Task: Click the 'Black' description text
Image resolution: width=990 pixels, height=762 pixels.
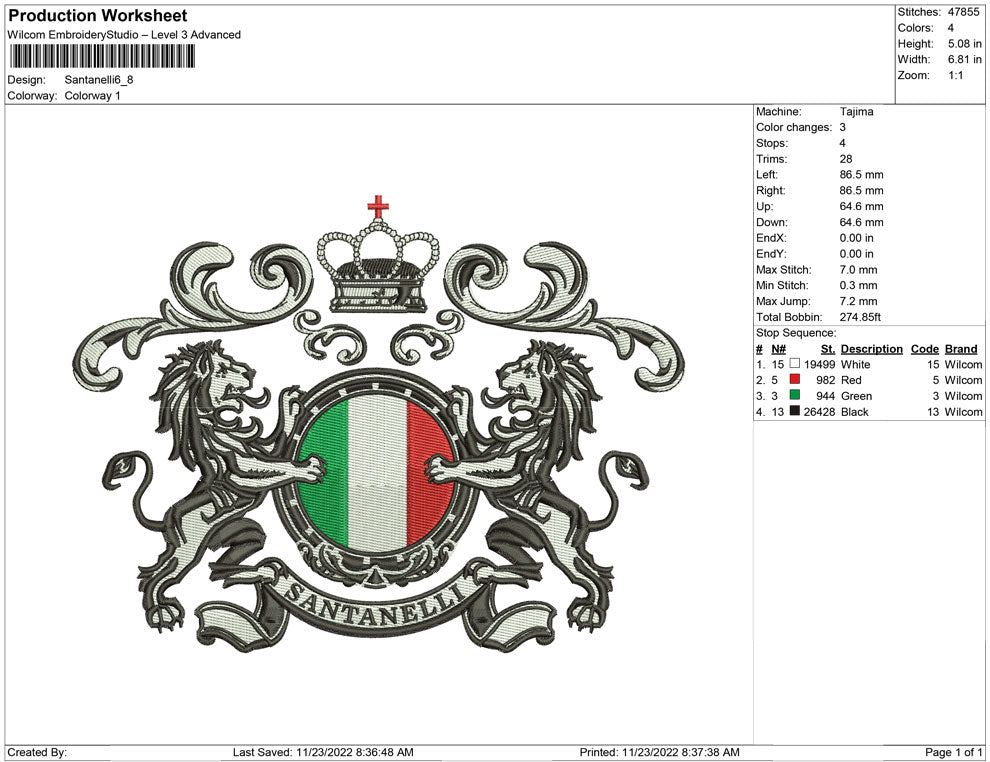Action: (x=854, y=412)
